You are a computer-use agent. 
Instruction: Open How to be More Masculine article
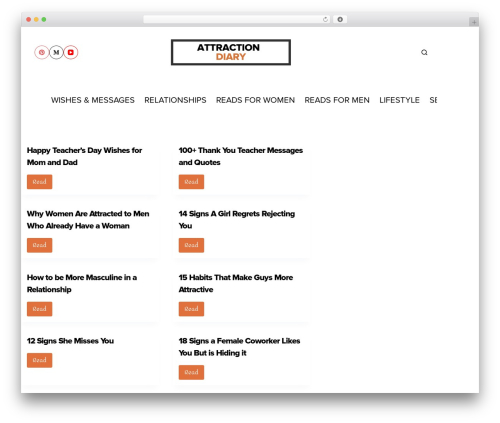(82, 283)
